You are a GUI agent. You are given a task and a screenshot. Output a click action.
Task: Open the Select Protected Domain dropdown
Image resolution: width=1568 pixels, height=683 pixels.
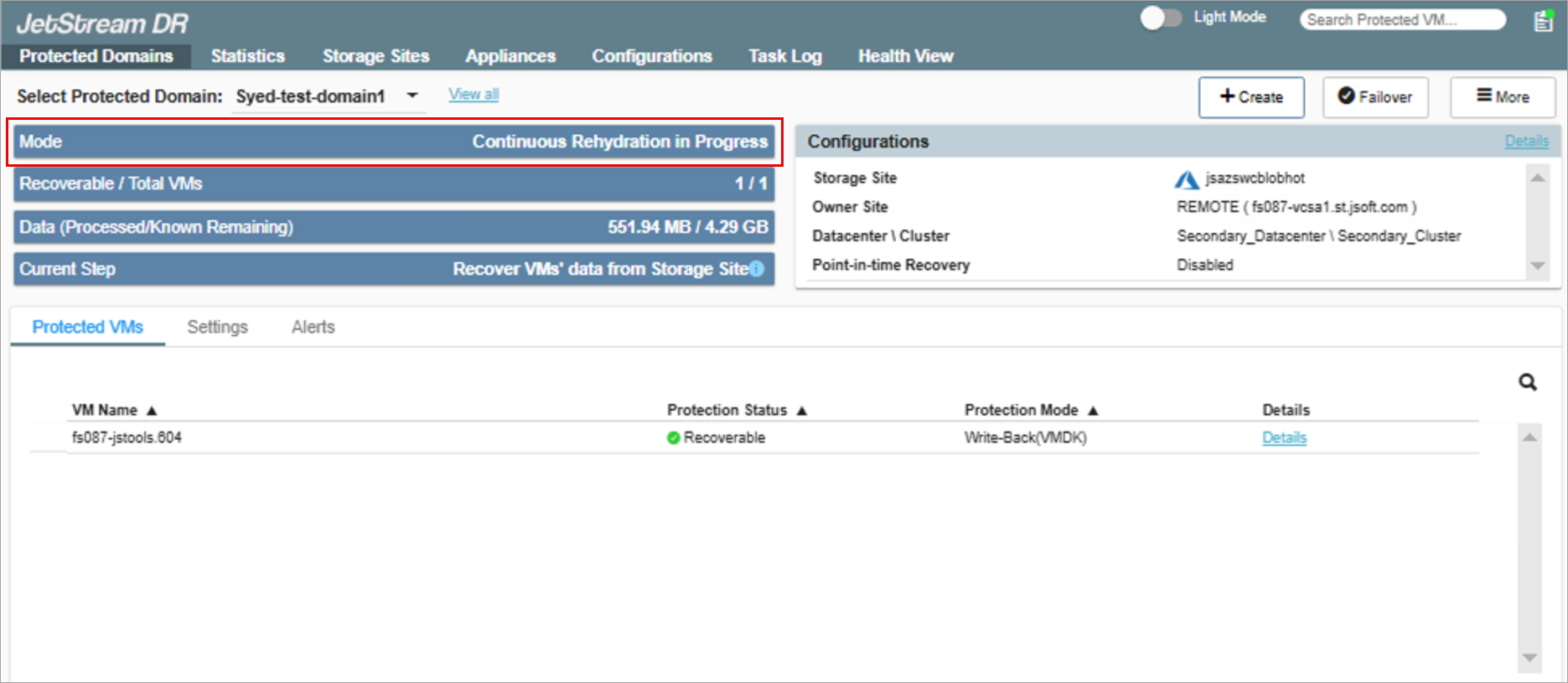[x=411, y=96]
